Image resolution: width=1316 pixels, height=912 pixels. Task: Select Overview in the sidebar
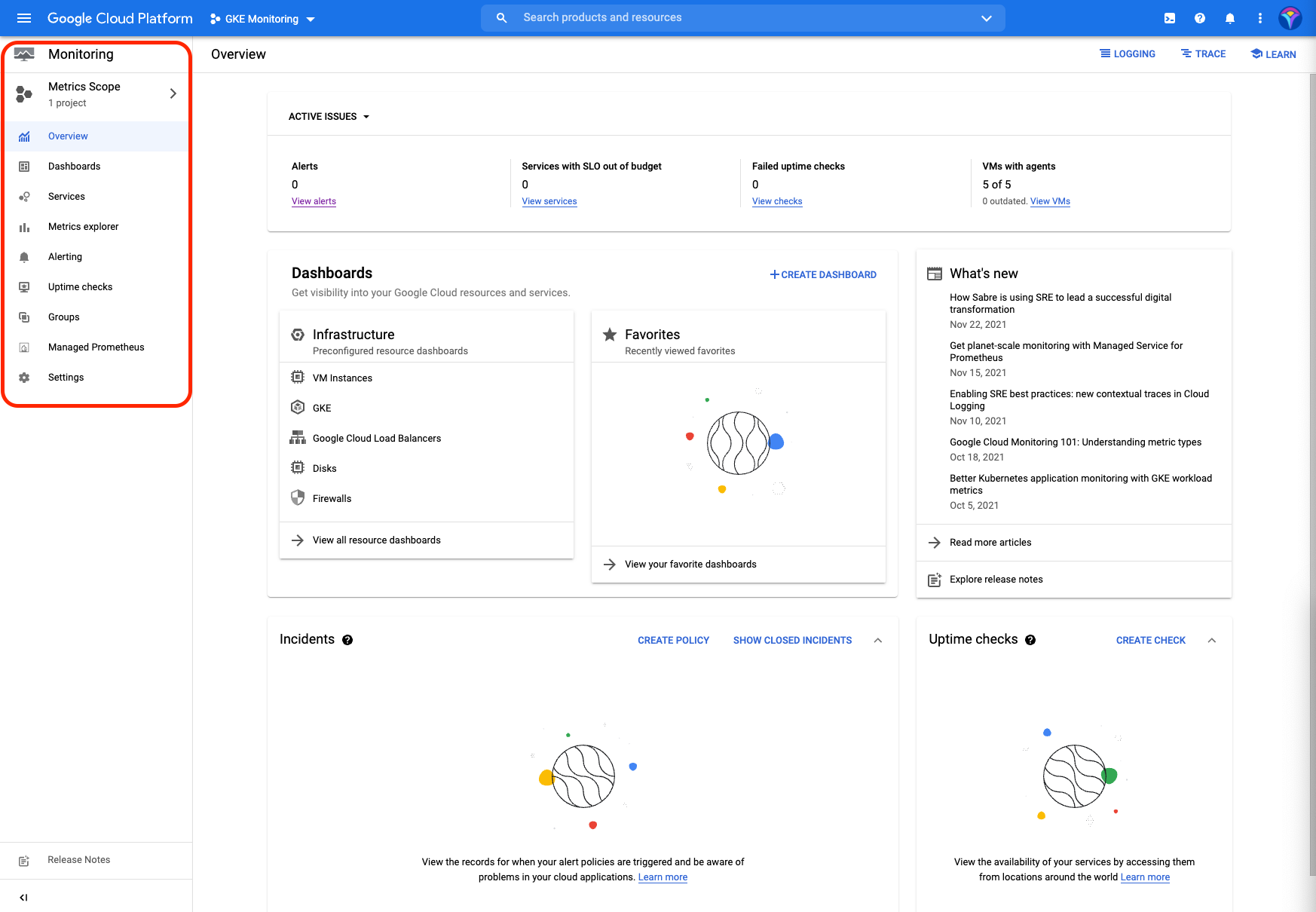(x=96, y=136)
